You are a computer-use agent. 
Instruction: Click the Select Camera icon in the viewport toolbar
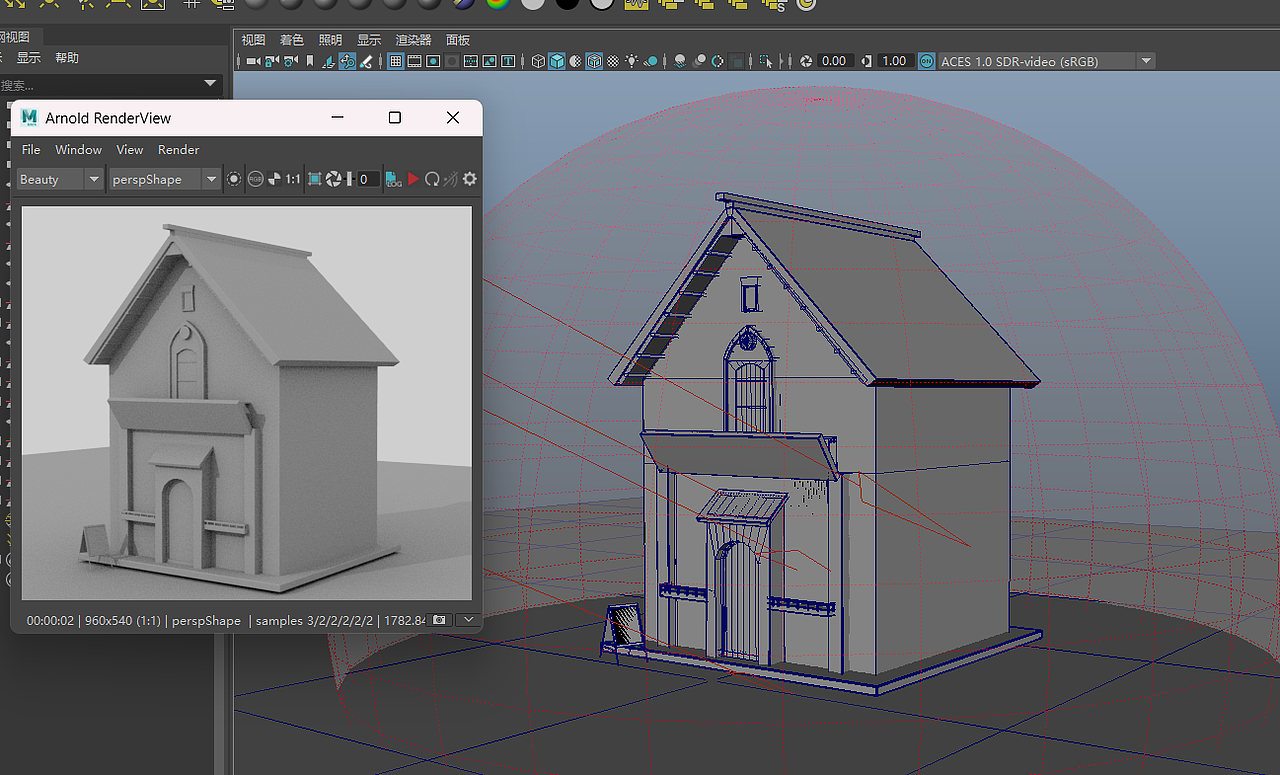click(x=253, y=61)
